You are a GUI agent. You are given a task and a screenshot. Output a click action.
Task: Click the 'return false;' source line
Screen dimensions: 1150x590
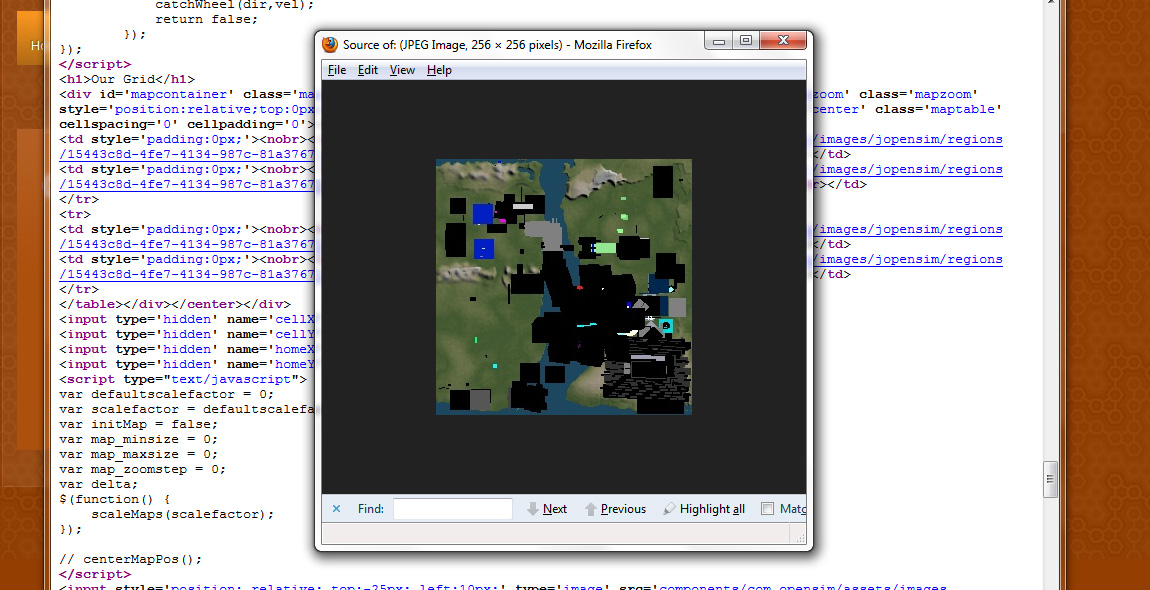(x=207, y=19)
